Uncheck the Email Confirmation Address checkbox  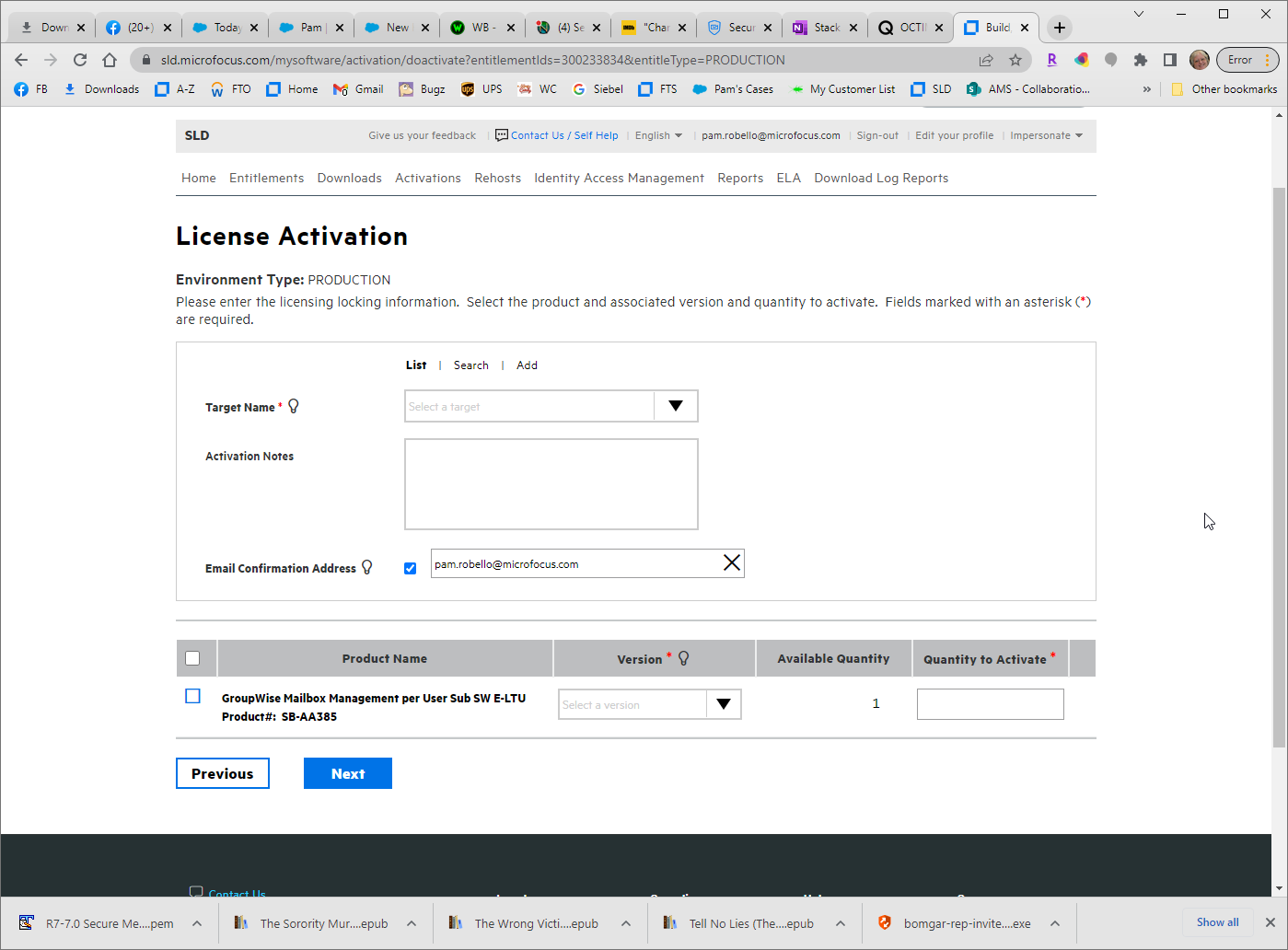coord(411,568)
